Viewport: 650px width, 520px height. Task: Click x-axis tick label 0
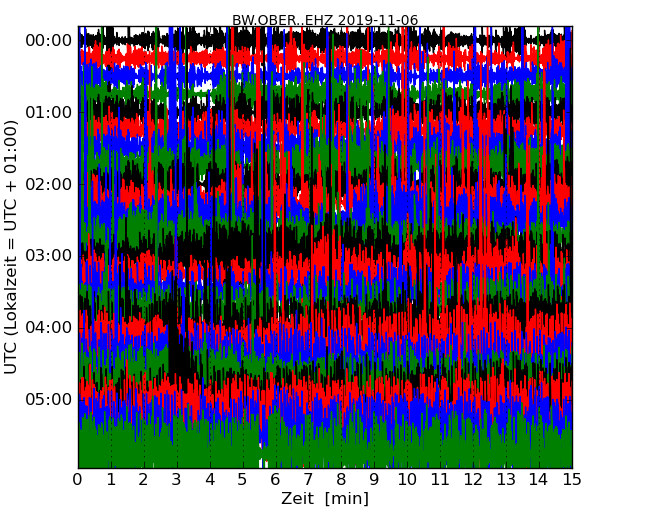(x=78, y=480)
